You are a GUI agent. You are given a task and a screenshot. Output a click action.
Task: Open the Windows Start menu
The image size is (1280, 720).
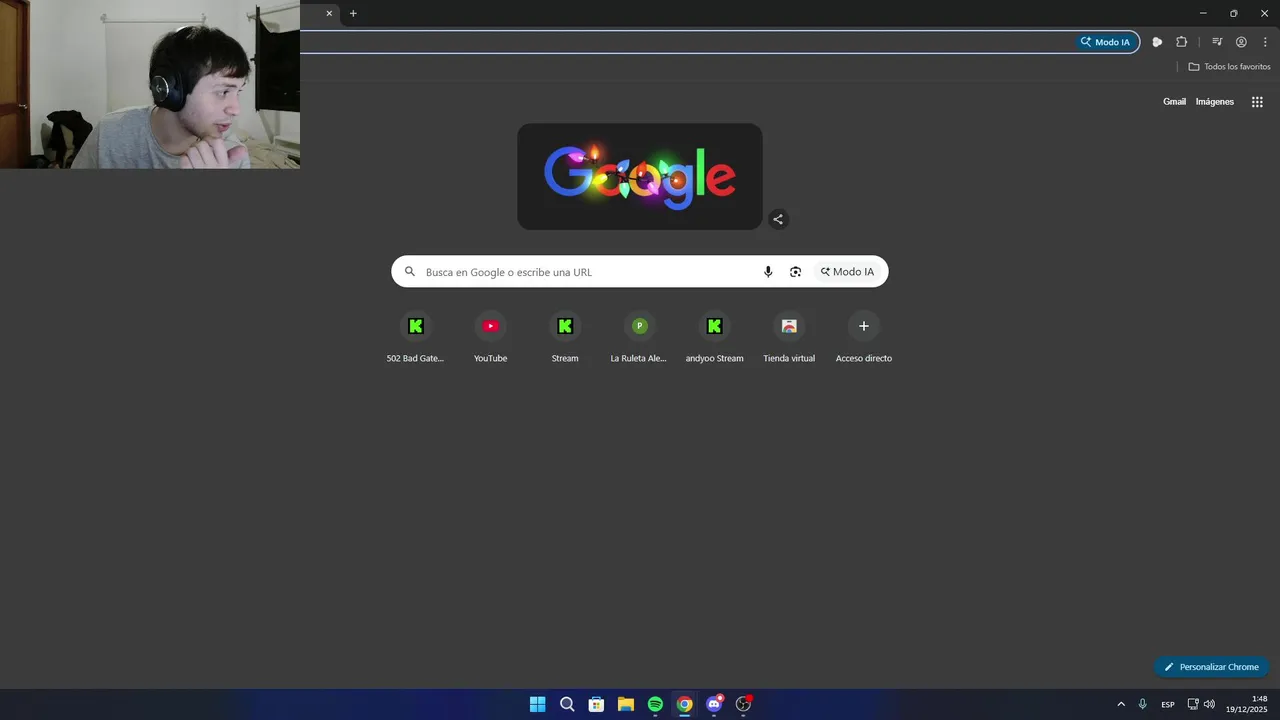click(537, 704)
